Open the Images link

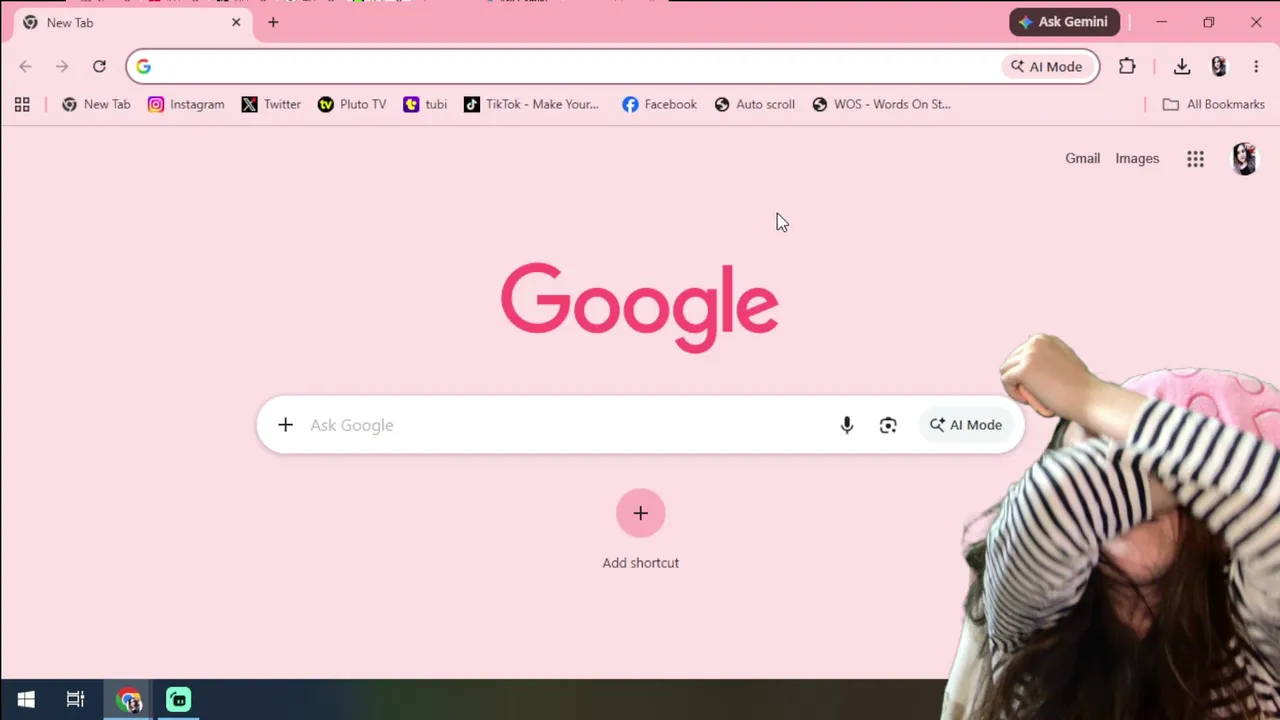[1137, 158]
